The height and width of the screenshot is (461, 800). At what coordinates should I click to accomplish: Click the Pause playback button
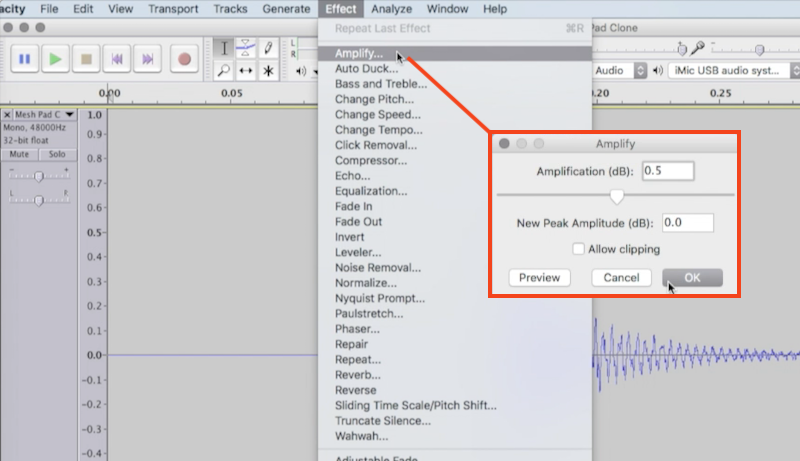point(25,59)
